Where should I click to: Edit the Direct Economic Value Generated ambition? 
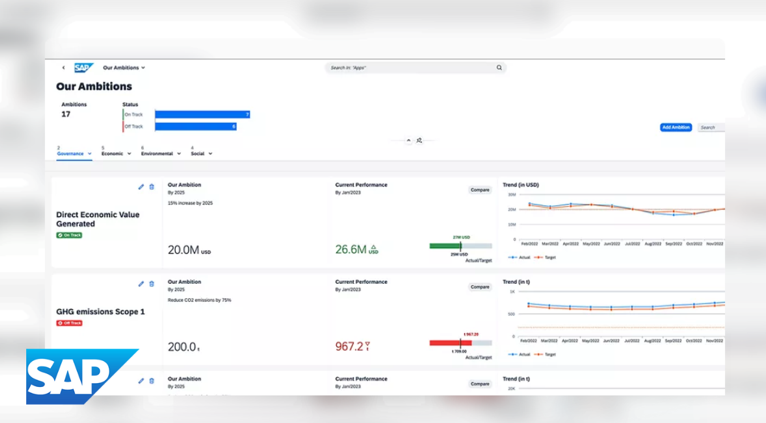coord(141,187)
